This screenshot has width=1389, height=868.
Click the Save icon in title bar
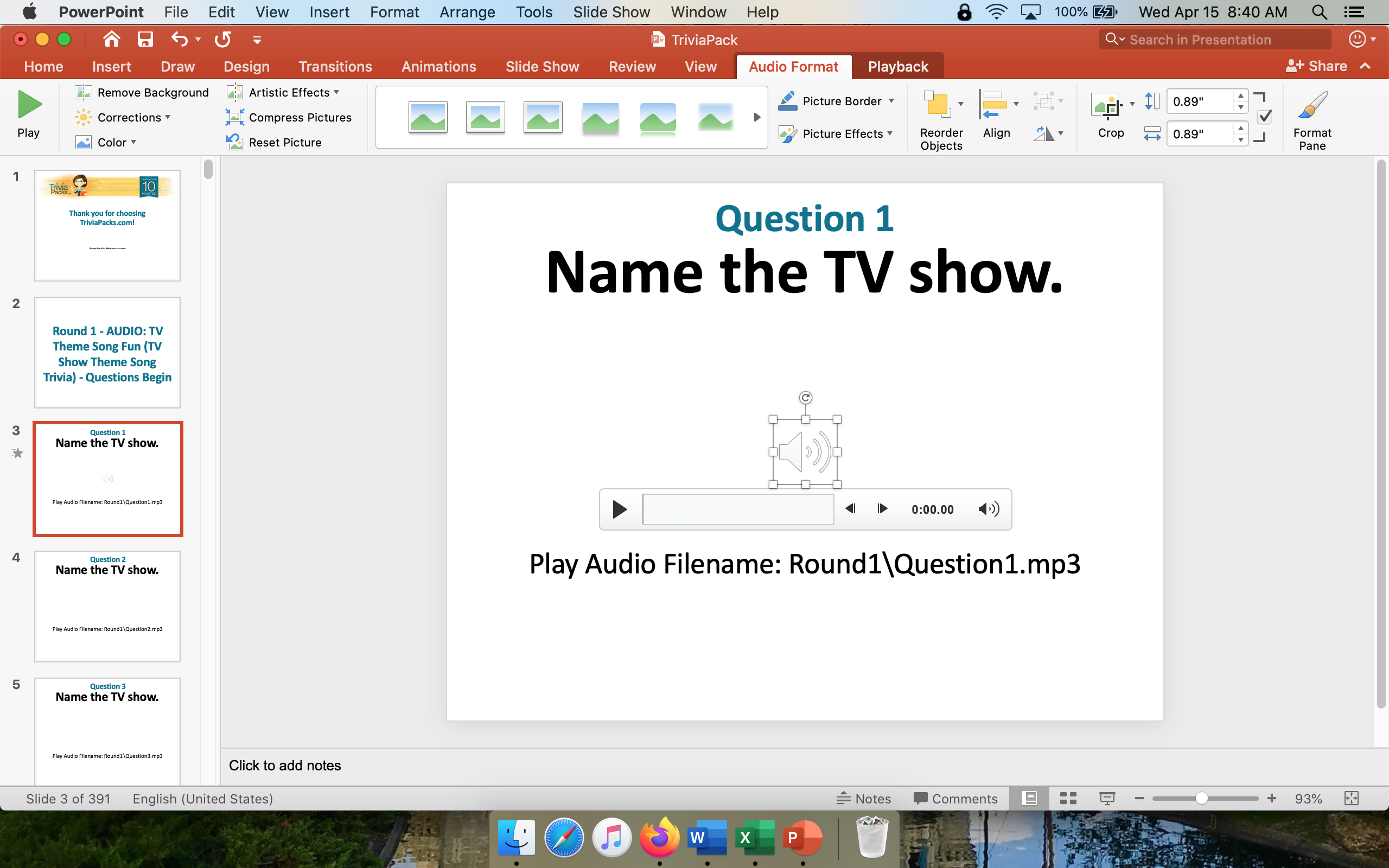coord(145,40)
